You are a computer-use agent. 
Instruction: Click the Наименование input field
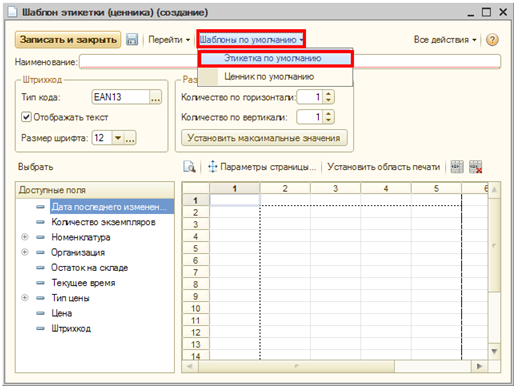pyautogui.click(x=290, y=62)
